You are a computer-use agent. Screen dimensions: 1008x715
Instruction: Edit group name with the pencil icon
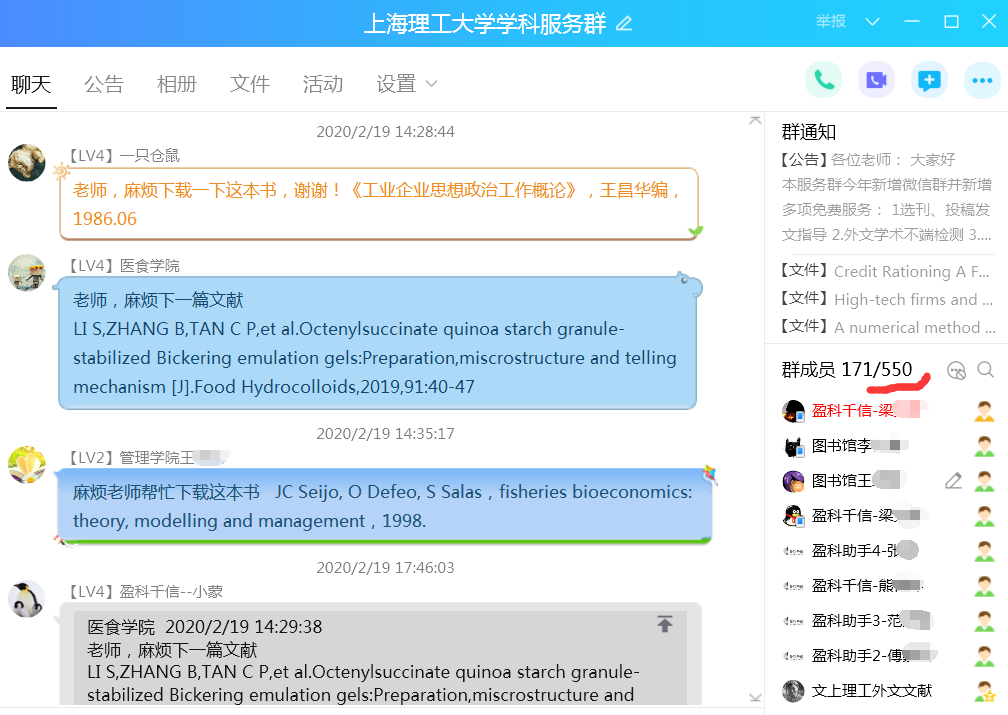624,23
